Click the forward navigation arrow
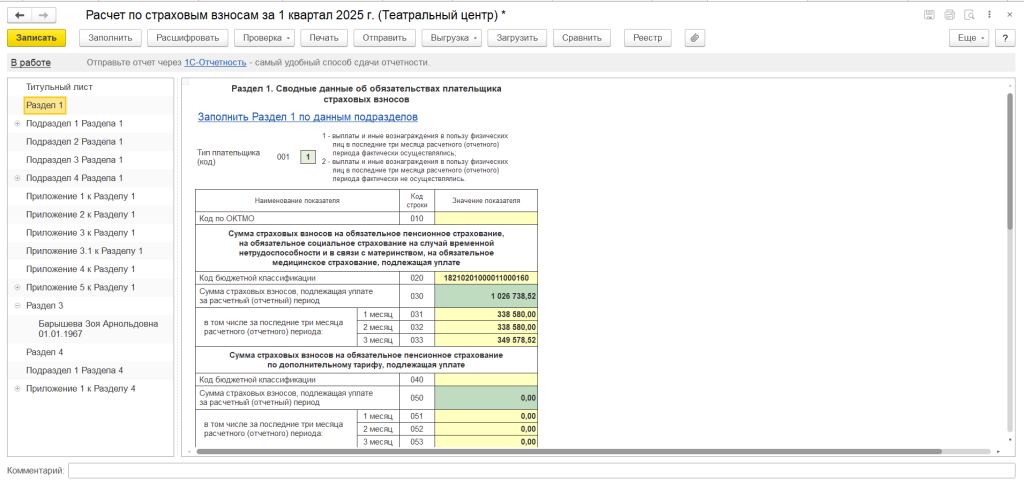 click(x=43, y=16)
